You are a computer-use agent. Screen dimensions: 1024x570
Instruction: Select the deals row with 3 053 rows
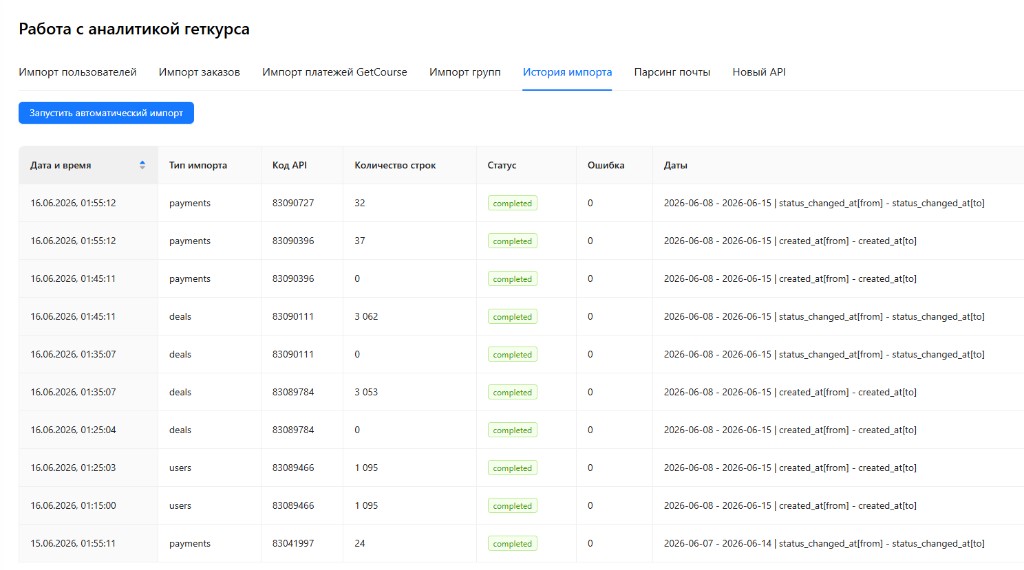pos(521,392)
